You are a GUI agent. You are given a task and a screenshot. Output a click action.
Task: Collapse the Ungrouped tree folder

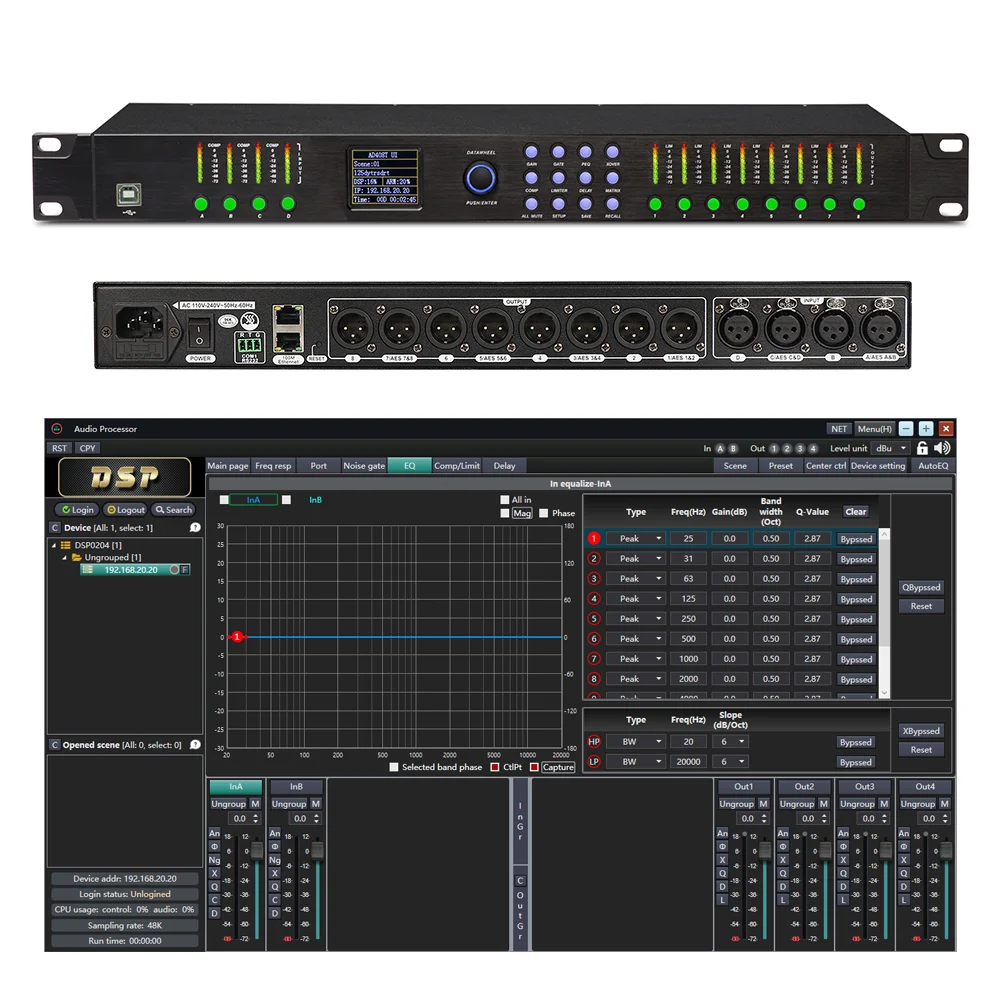tap(64, 557)
